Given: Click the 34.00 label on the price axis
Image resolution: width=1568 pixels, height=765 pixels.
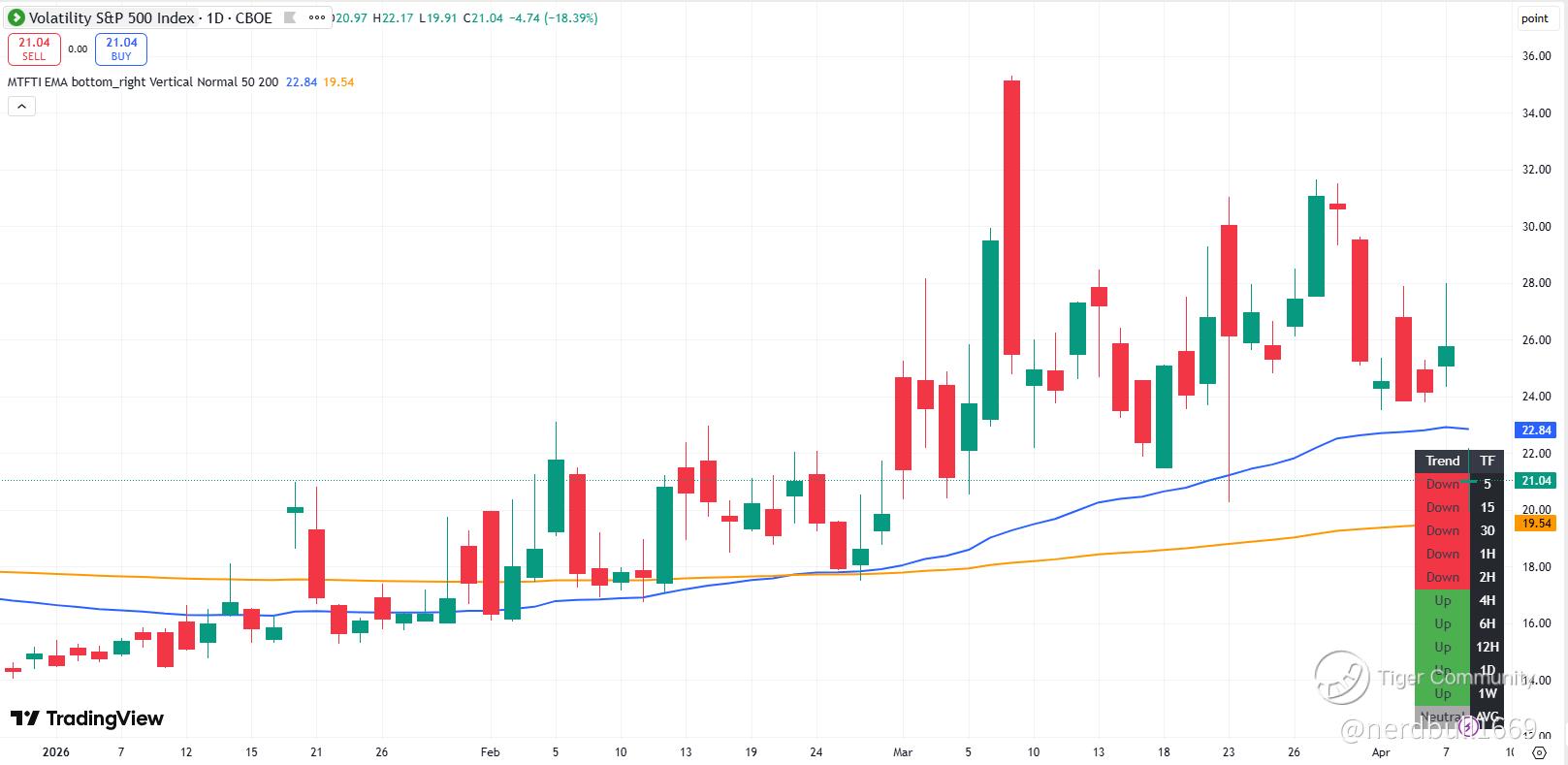Looking at the screenshot, I should pos(1536,113).
